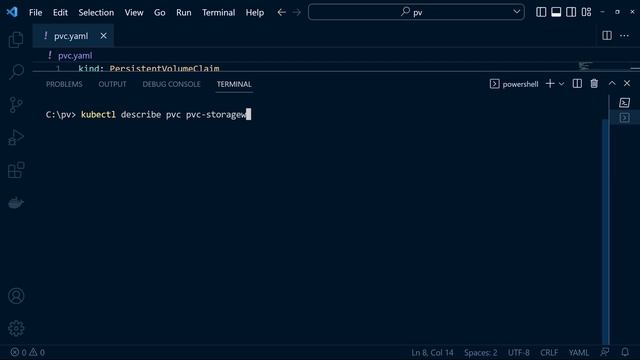Screen dimensions: 640x360
Task: Open the Edit menu
Action: pyautogui.click(x=60, y=12)
